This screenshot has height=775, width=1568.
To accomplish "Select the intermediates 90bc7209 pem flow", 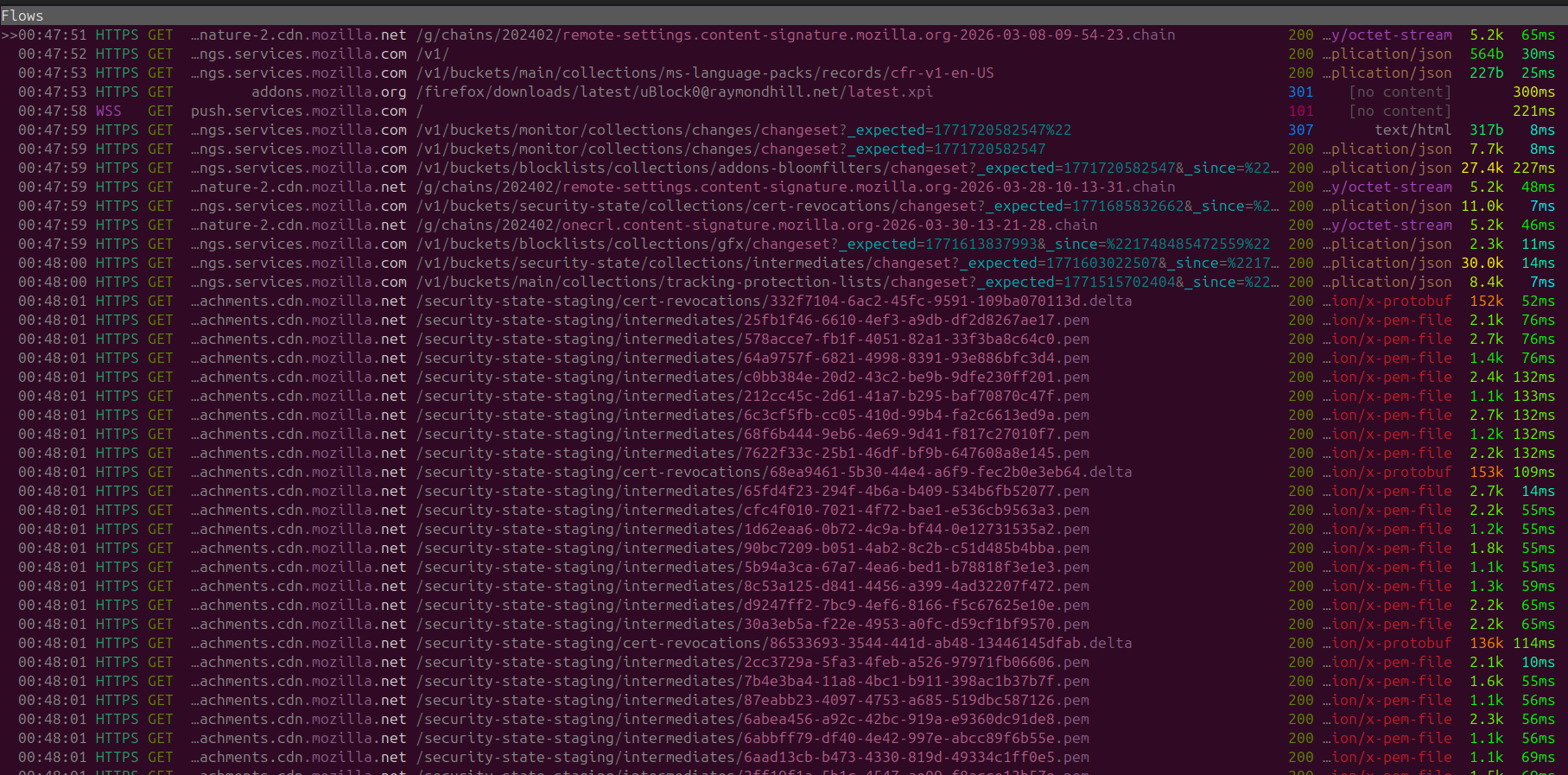I will coord(784,548).
